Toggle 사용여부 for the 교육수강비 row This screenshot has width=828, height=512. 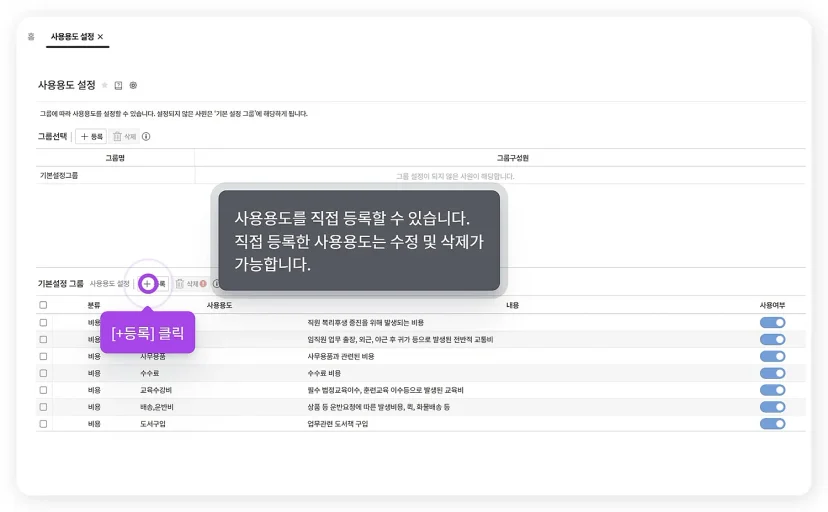click(x=772, y=390)
